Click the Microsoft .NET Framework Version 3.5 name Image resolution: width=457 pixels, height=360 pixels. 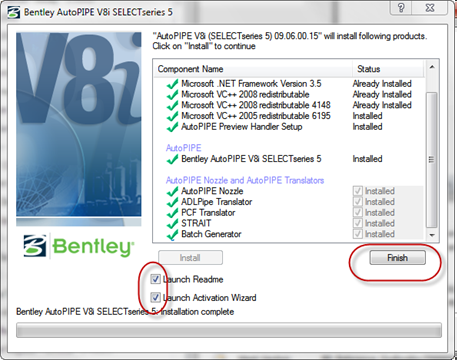click(x=251, y=84)
